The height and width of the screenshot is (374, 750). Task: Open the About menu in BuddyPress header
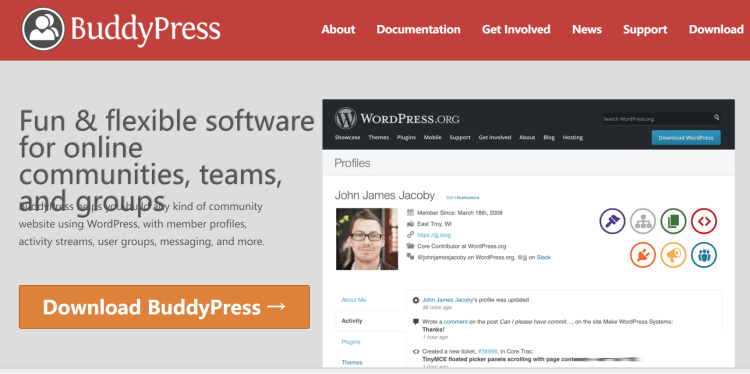pos(338,30)
